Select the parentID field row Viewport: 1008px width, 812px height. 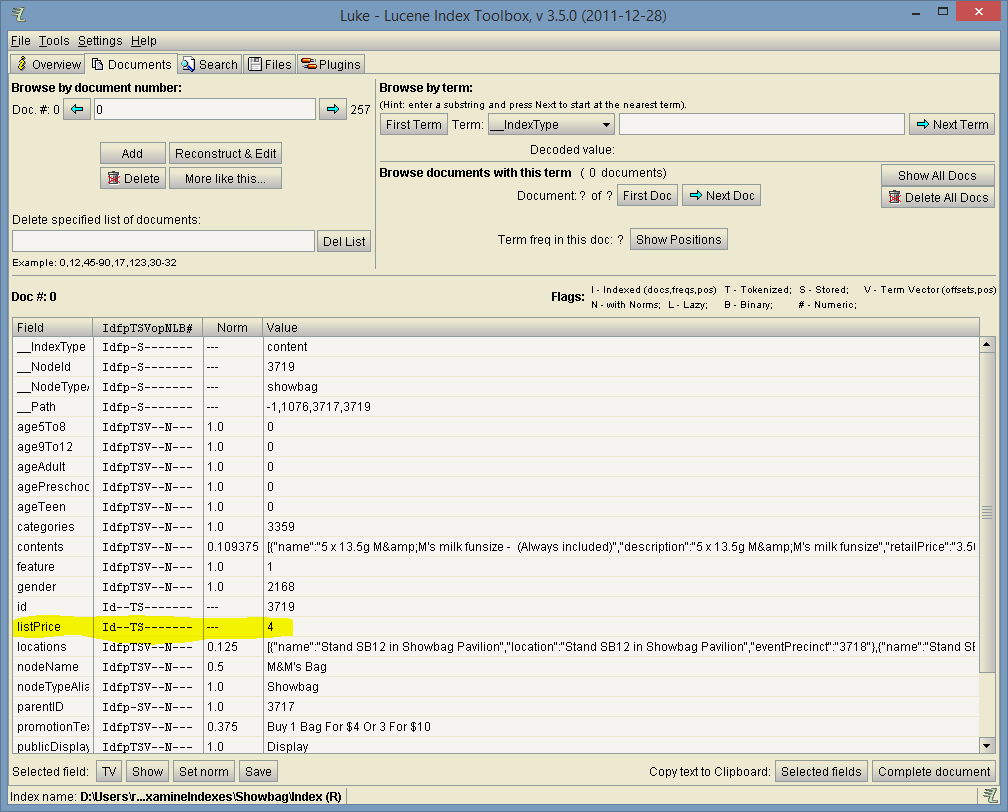(495, 707)
